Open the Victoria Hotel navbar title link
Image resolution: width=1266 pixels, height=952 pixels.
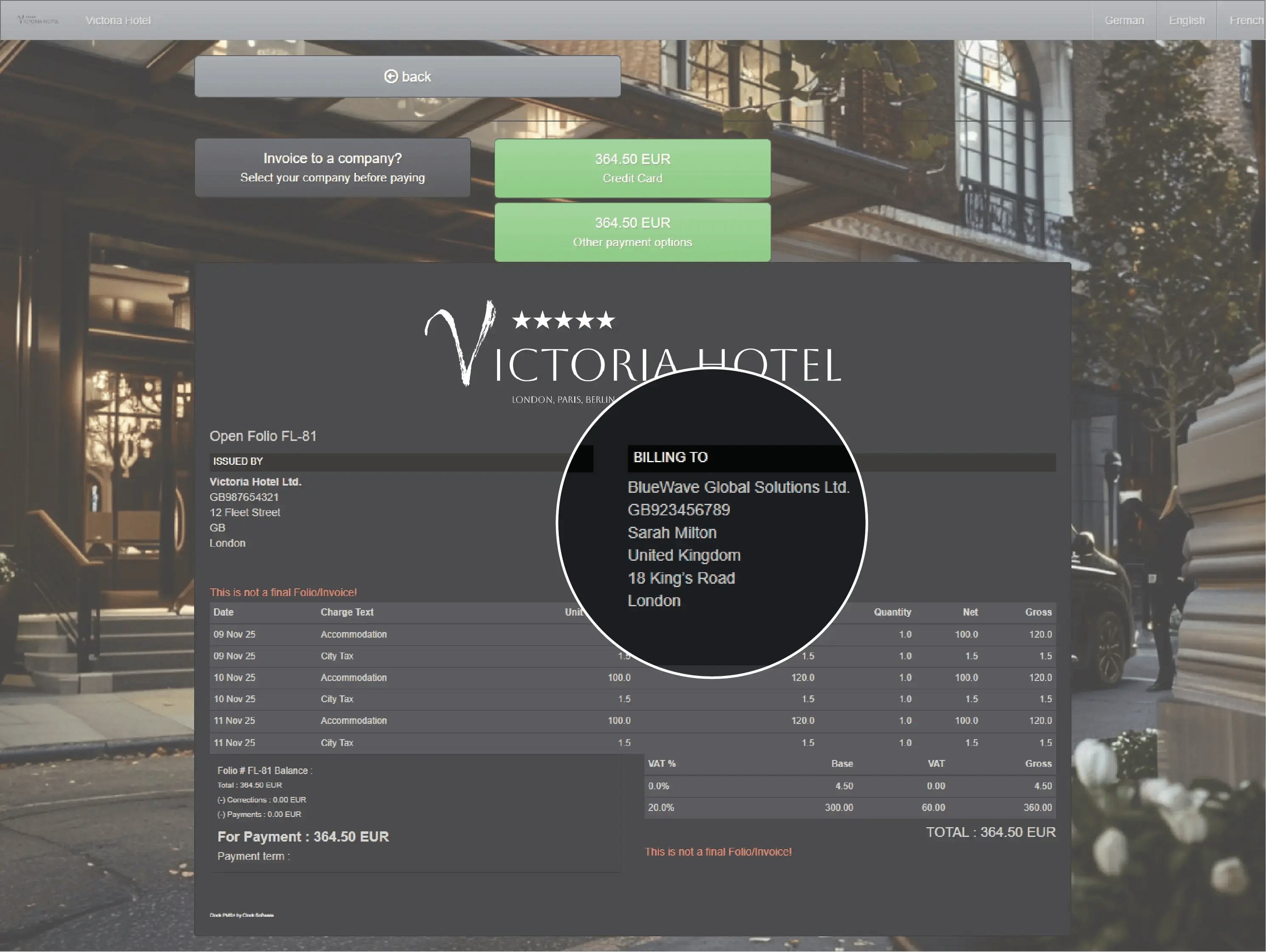[x=118, y=21]
